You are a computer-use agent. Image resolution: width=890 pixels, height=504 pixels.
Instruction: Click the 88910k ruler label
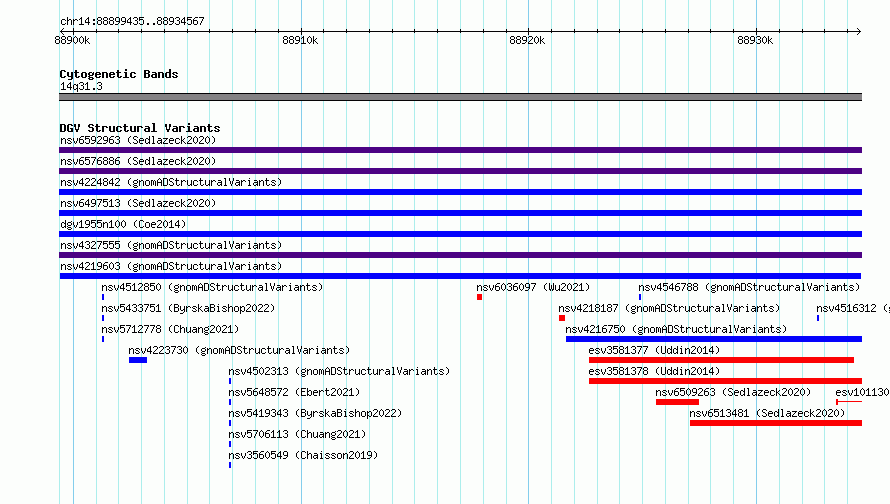point(300,40)
